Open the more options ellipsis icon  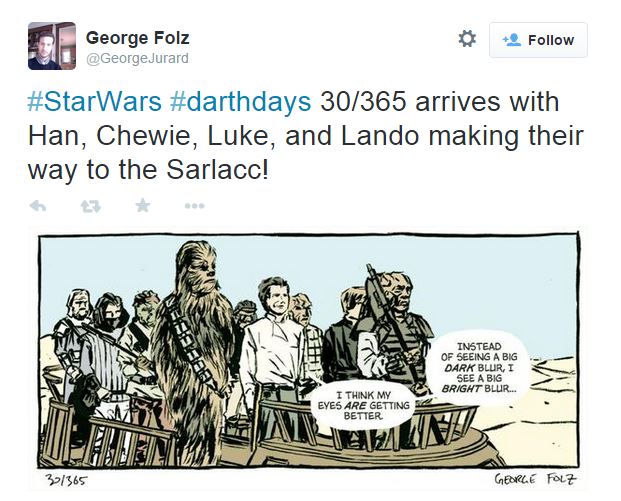tap(194, 206)
